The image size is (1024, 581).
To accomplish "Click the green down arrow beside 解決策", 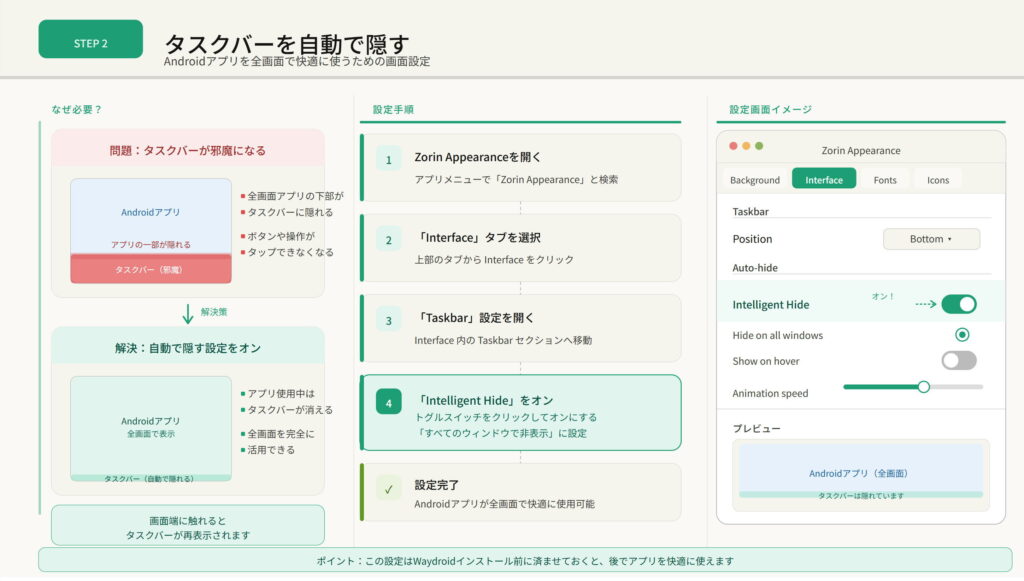I will coord(187,312).
